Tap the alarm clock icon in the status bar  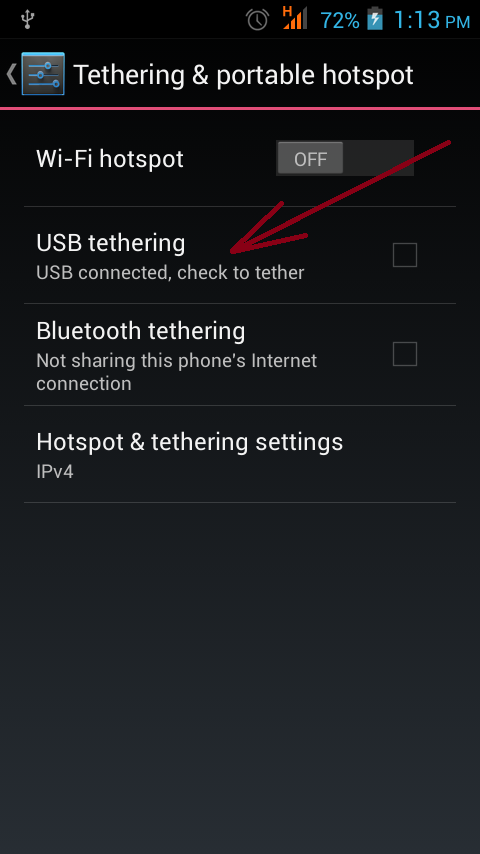pos(257,20)
